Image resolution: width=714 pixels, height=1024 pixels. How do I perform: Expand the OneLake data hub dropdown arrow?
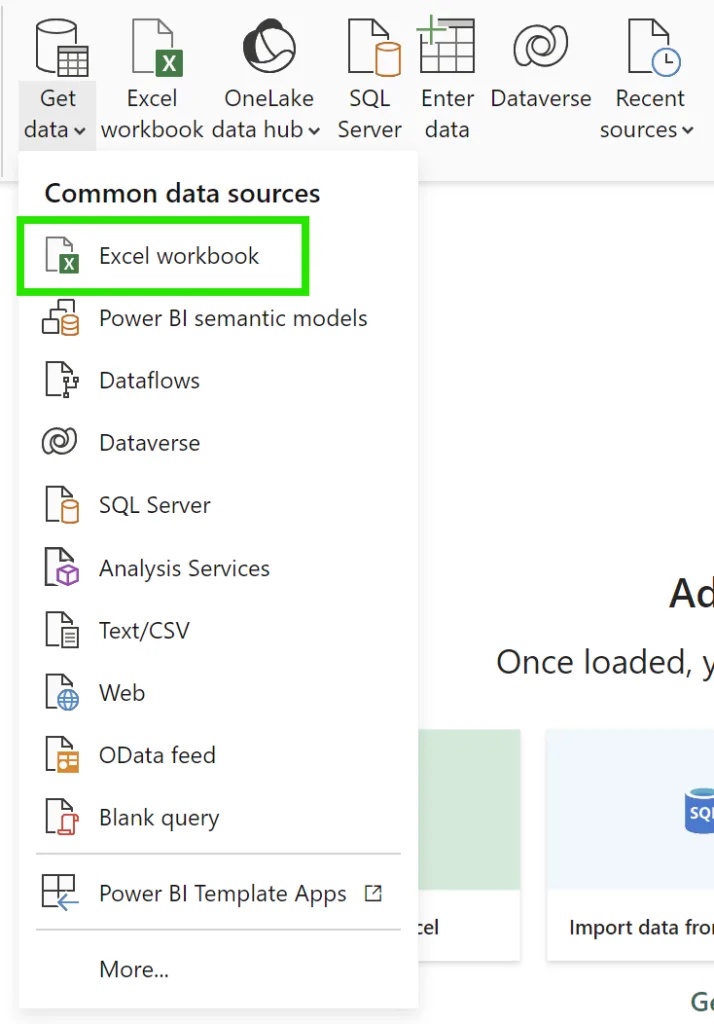tap(314, 131)
